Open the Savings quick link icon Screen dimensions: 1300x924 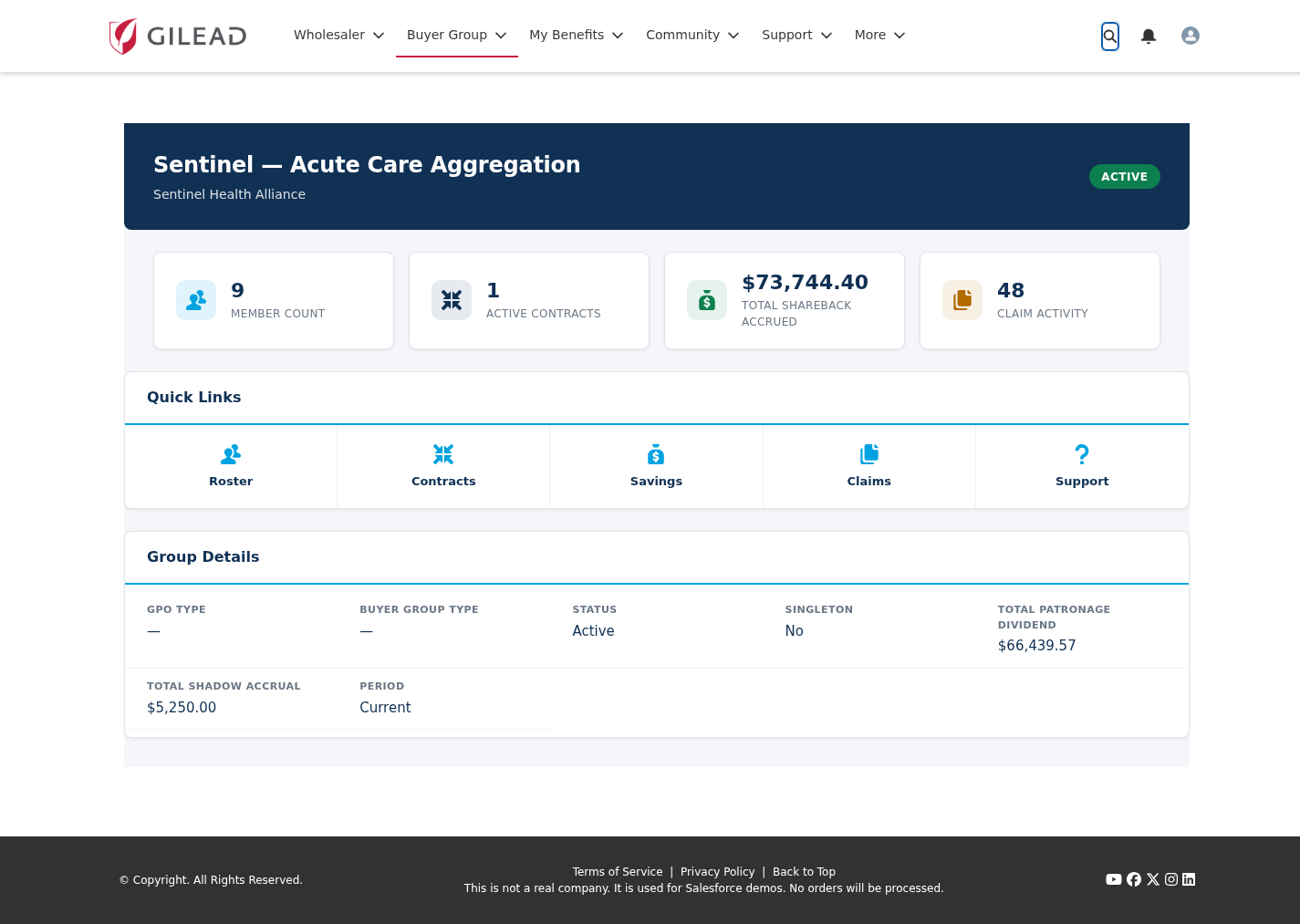click(656, 454)
